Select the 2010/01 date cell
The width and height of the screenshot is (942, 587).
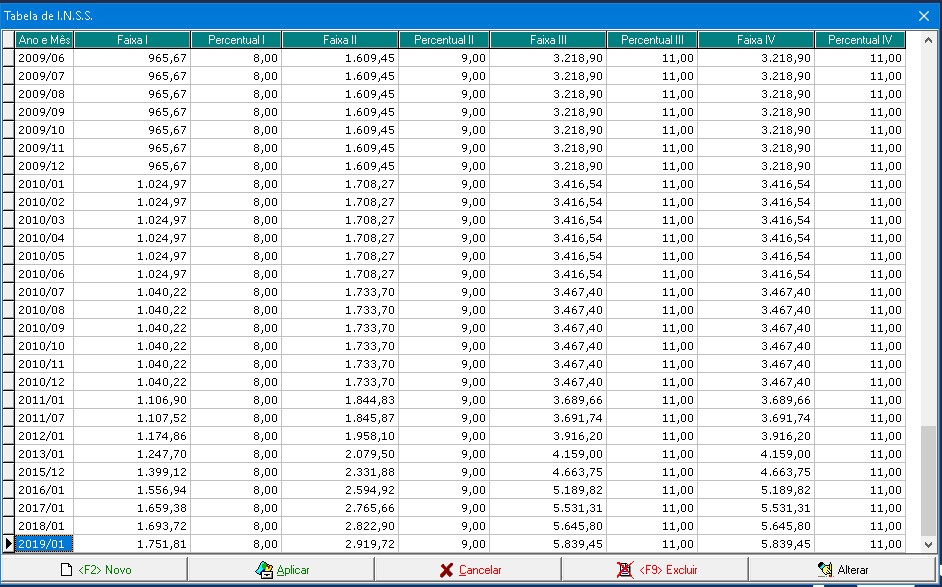click(x=44, y=184)
